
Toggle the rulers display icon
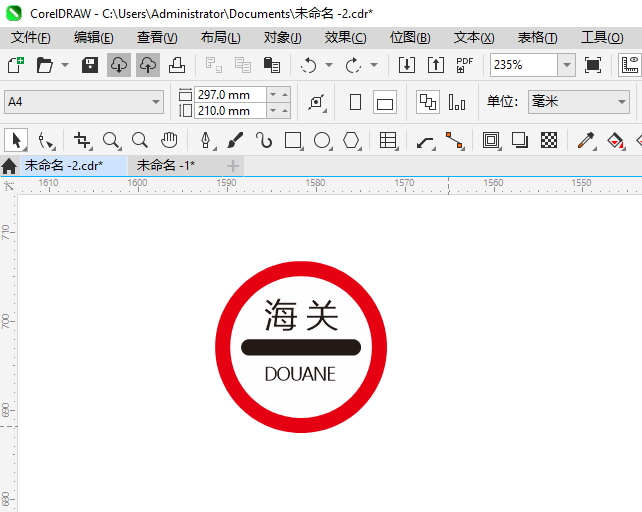click(630, 65)
